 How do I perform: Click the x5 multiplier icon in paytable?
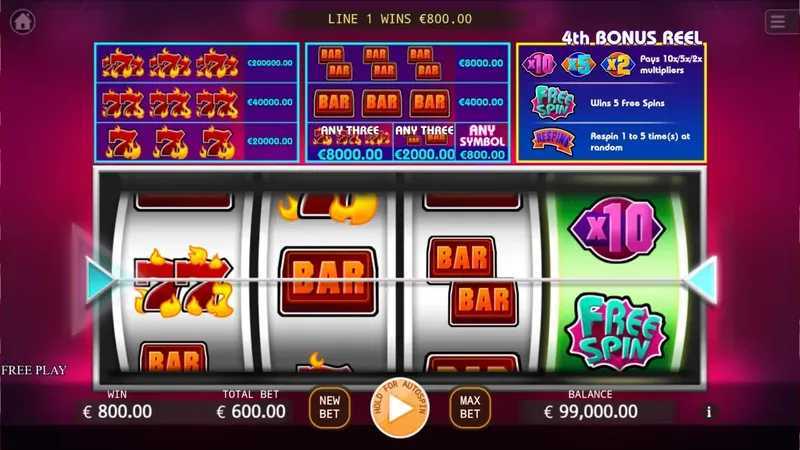pos(579,64)
